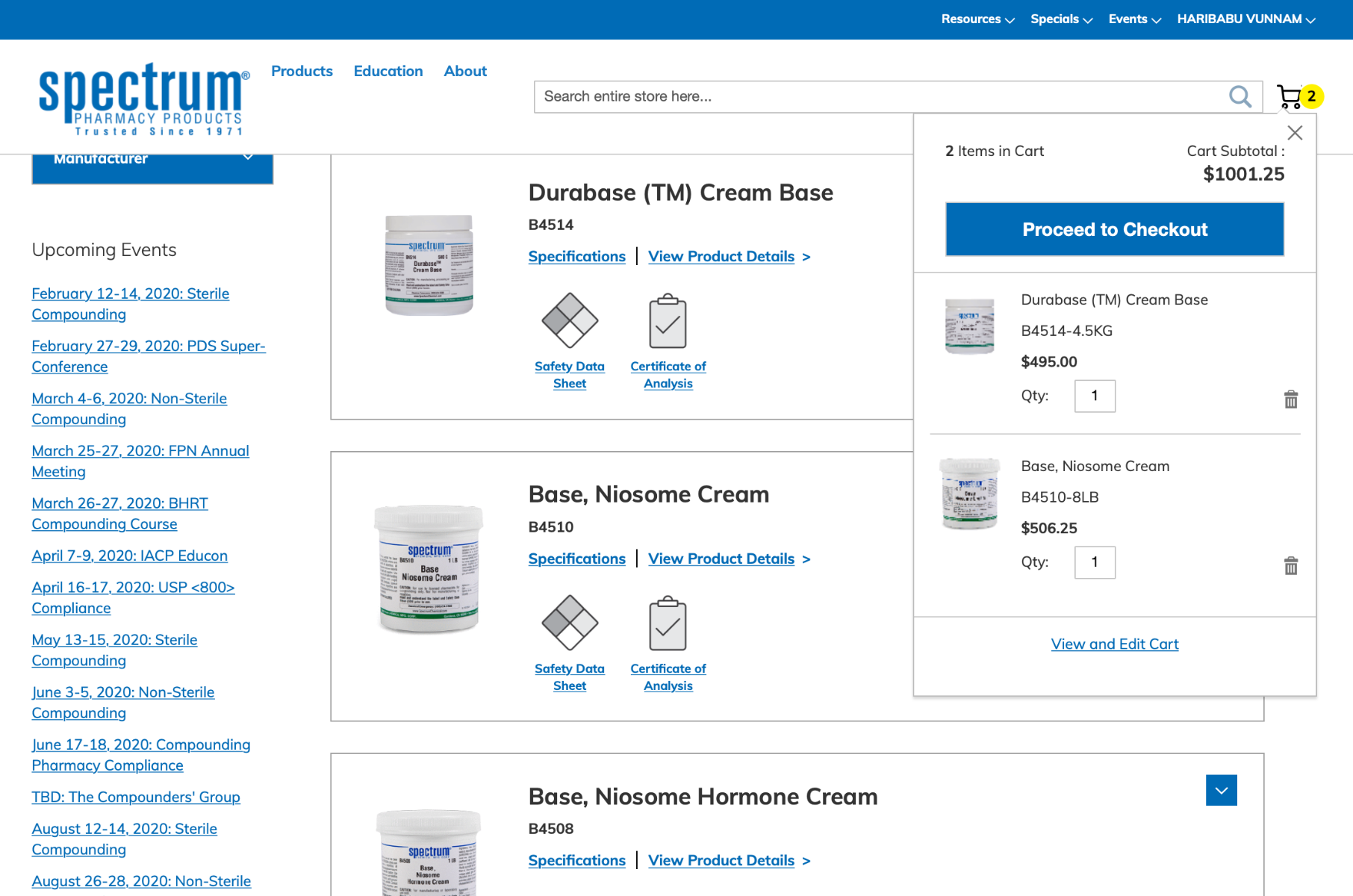Expand the Resources menu
The height and width of the screenshot is (896, 1353).
[x=977, y=19]
